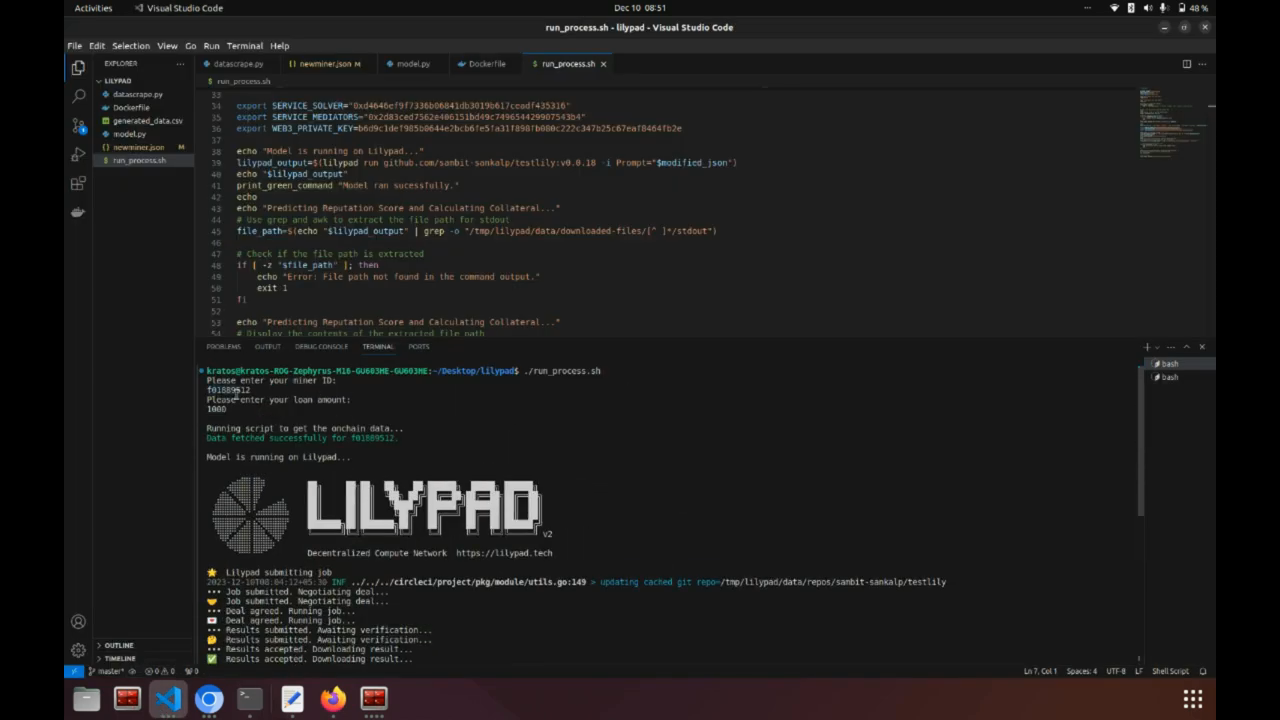
Task: Expand the OUTLINE section
Action: (x=118, y=645)
